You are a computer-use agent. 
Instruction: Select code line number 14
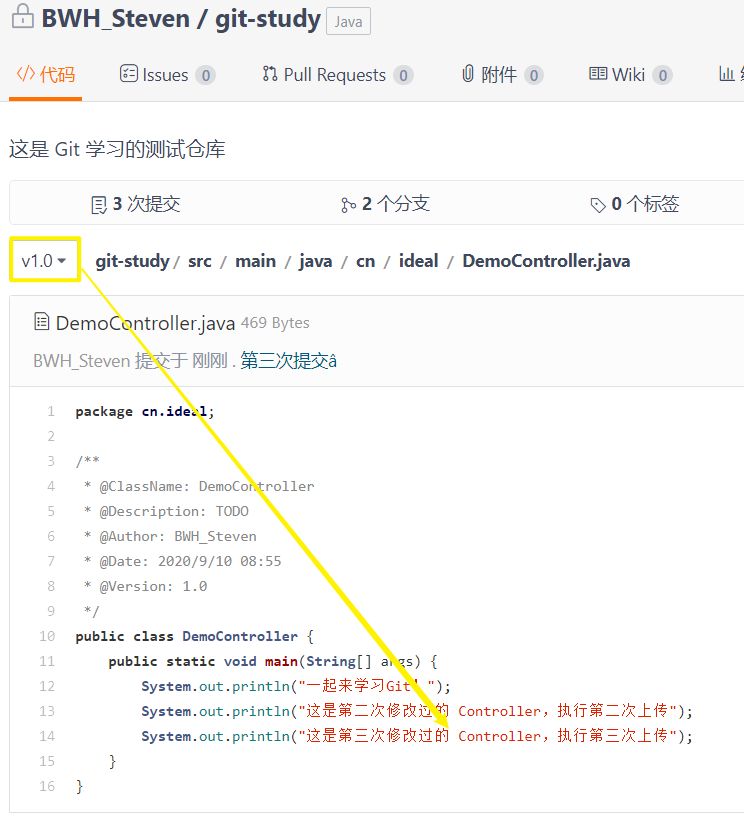[x=47, y=736]
